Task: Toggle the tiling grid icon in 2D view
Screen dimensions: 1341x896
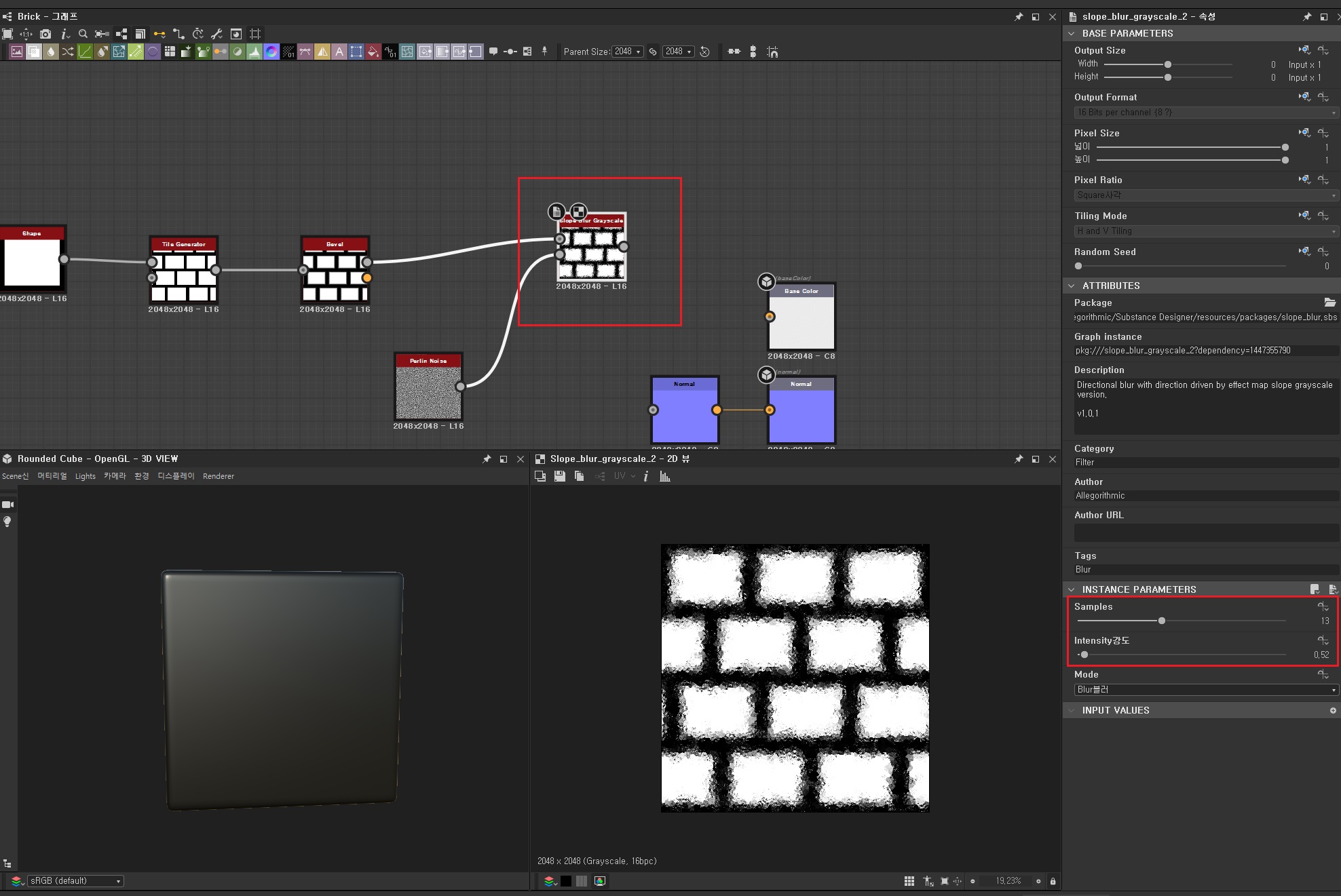Action: [909, 881]
